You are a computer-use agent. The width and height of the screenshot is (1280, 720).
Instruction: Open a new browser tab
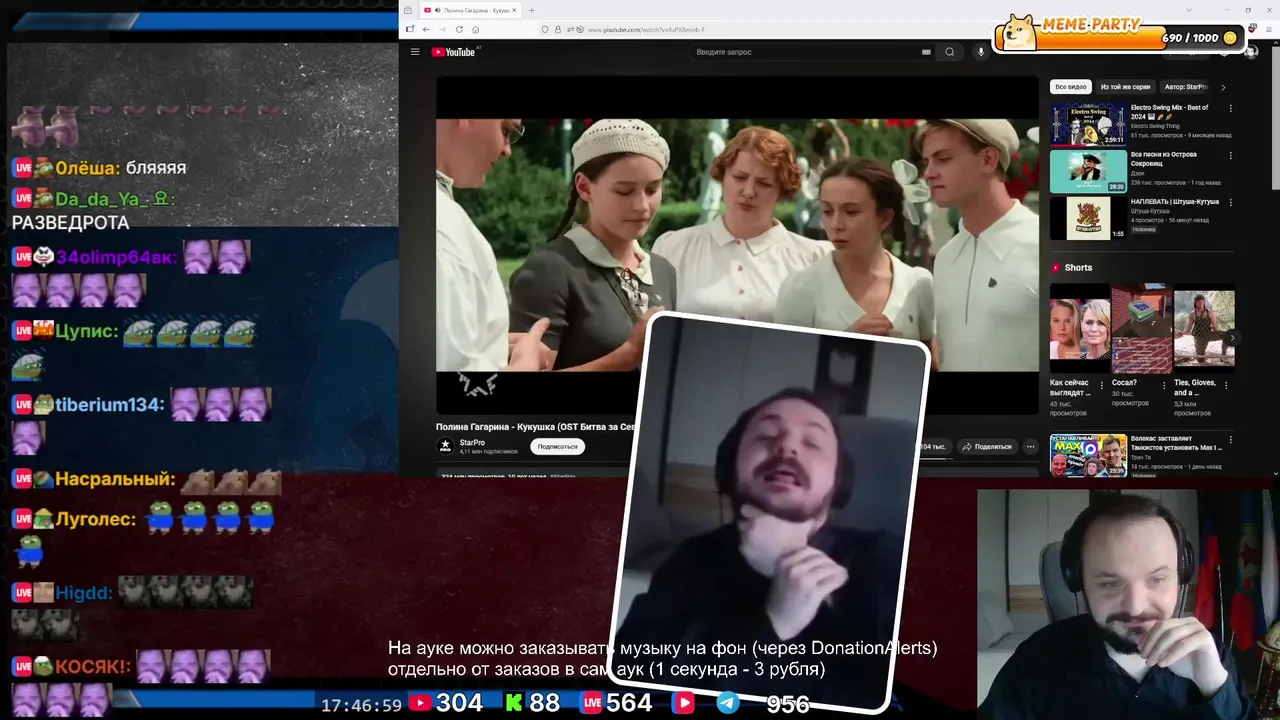point(531,10)
